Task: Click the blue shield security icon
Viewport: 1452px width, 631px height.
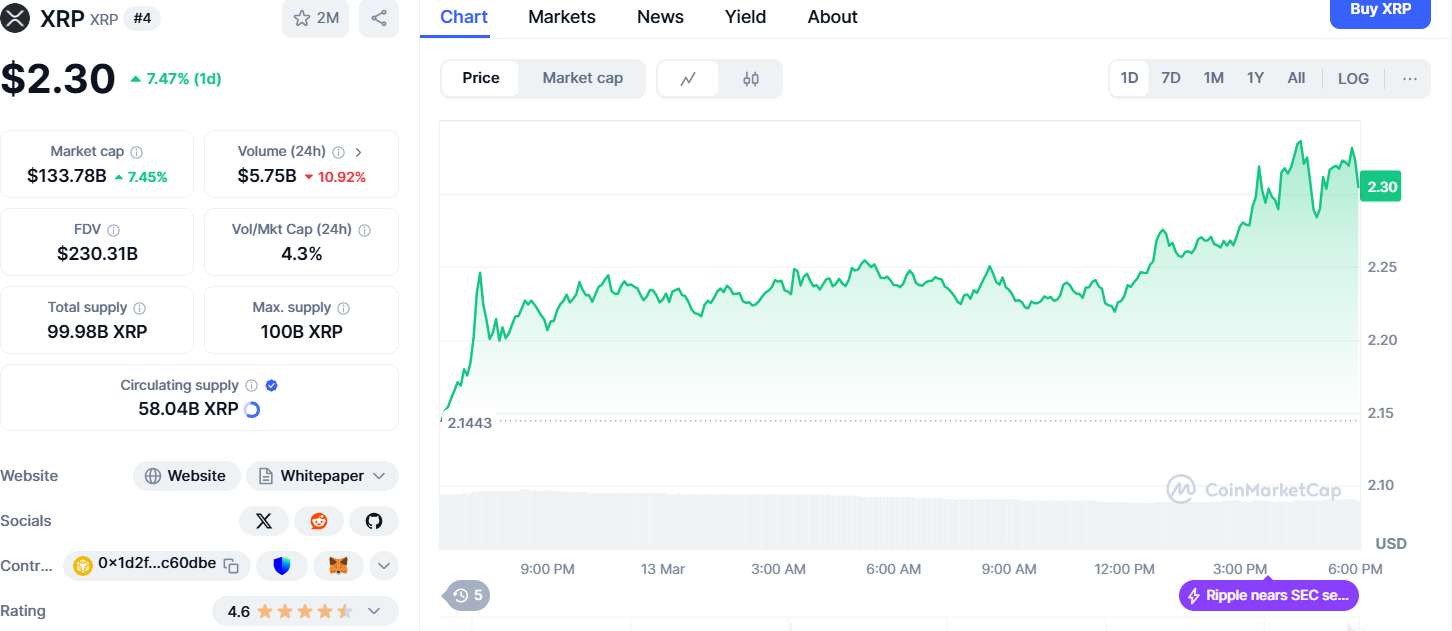Action: click(282, 566)
